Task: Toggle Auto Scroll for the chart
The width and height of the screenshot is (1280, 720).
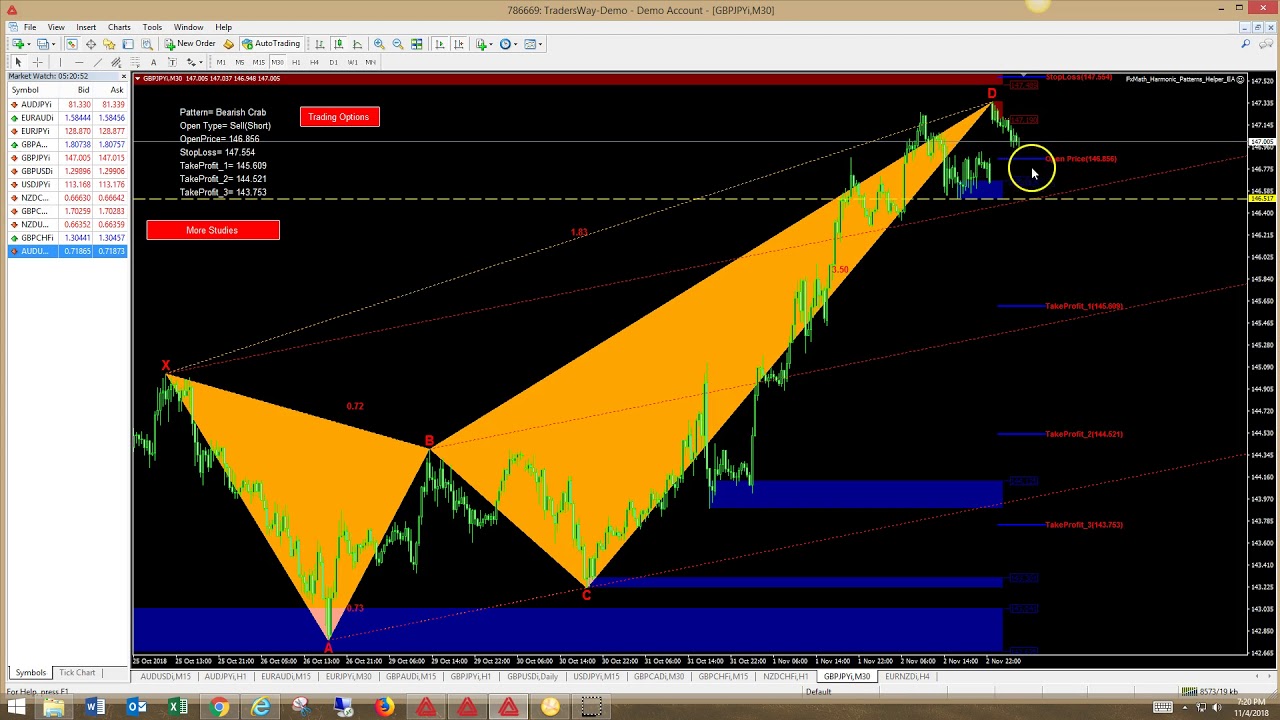Action: tap(439, 44)
